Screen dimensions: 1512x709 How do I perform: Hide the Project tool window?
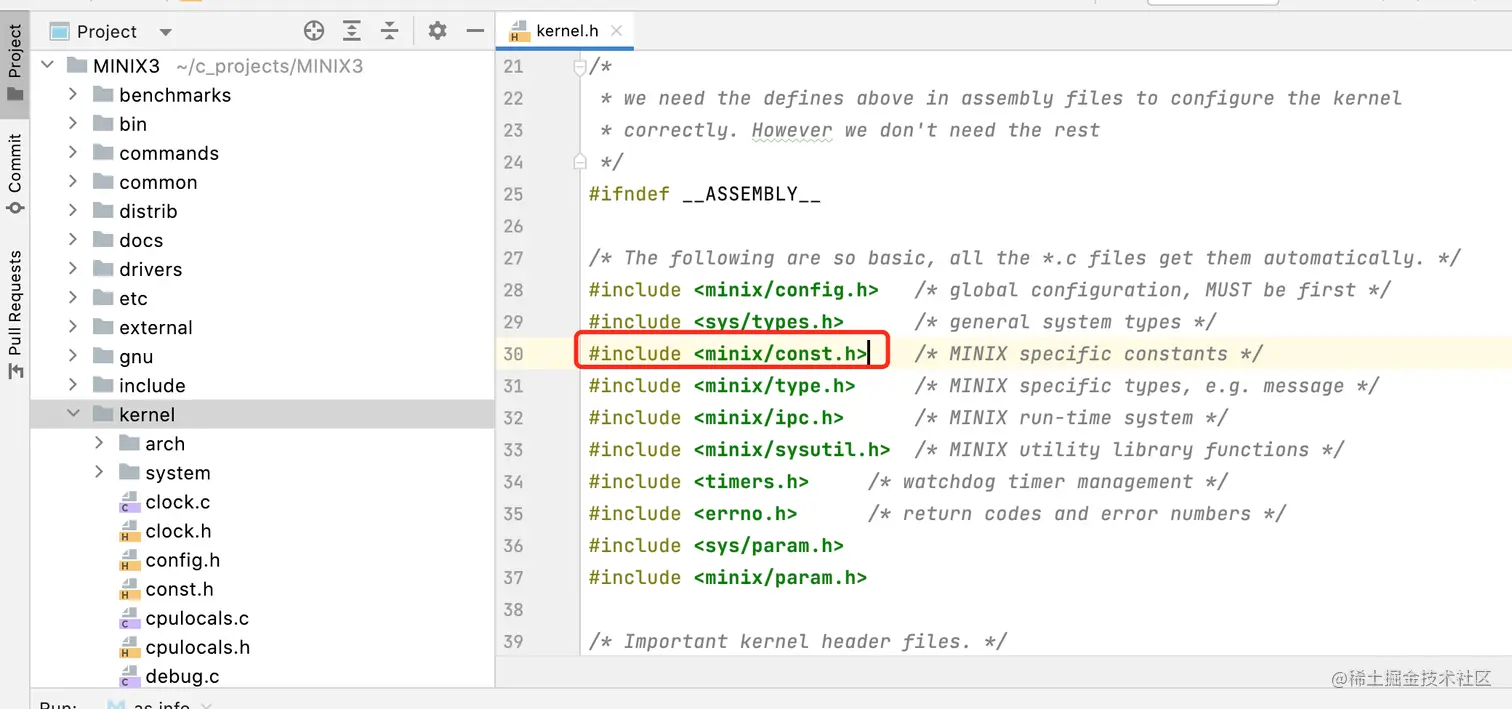(475, 31)
